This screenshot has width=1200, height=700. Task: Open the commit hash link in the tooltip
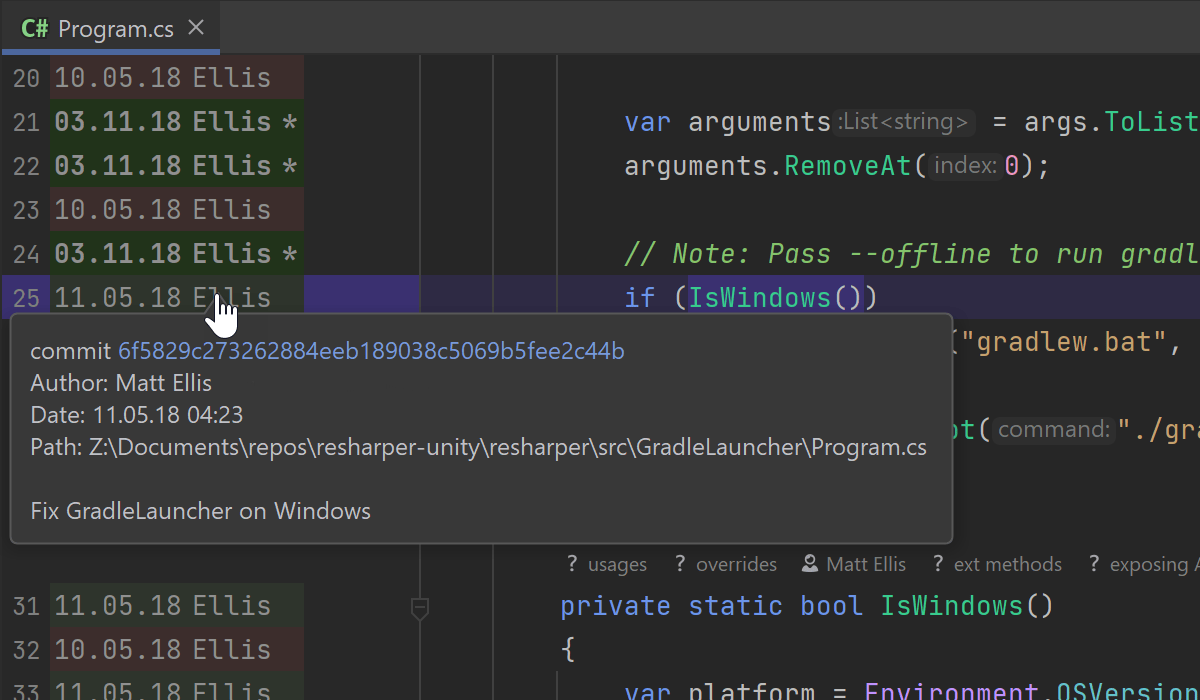pos(371,351)
